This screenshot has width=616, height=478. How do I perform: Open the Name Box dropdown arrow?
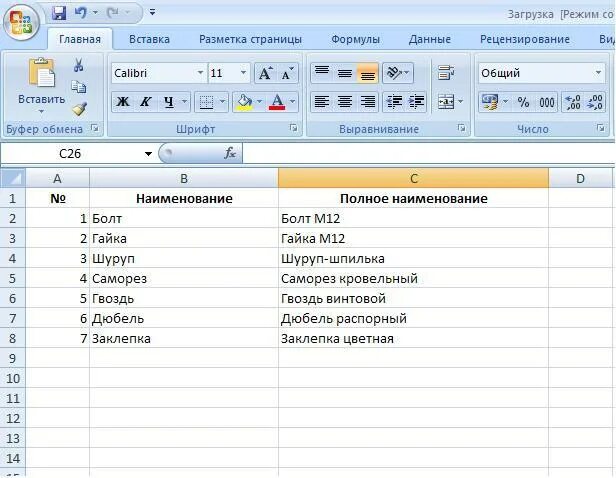tap(148, 154)
